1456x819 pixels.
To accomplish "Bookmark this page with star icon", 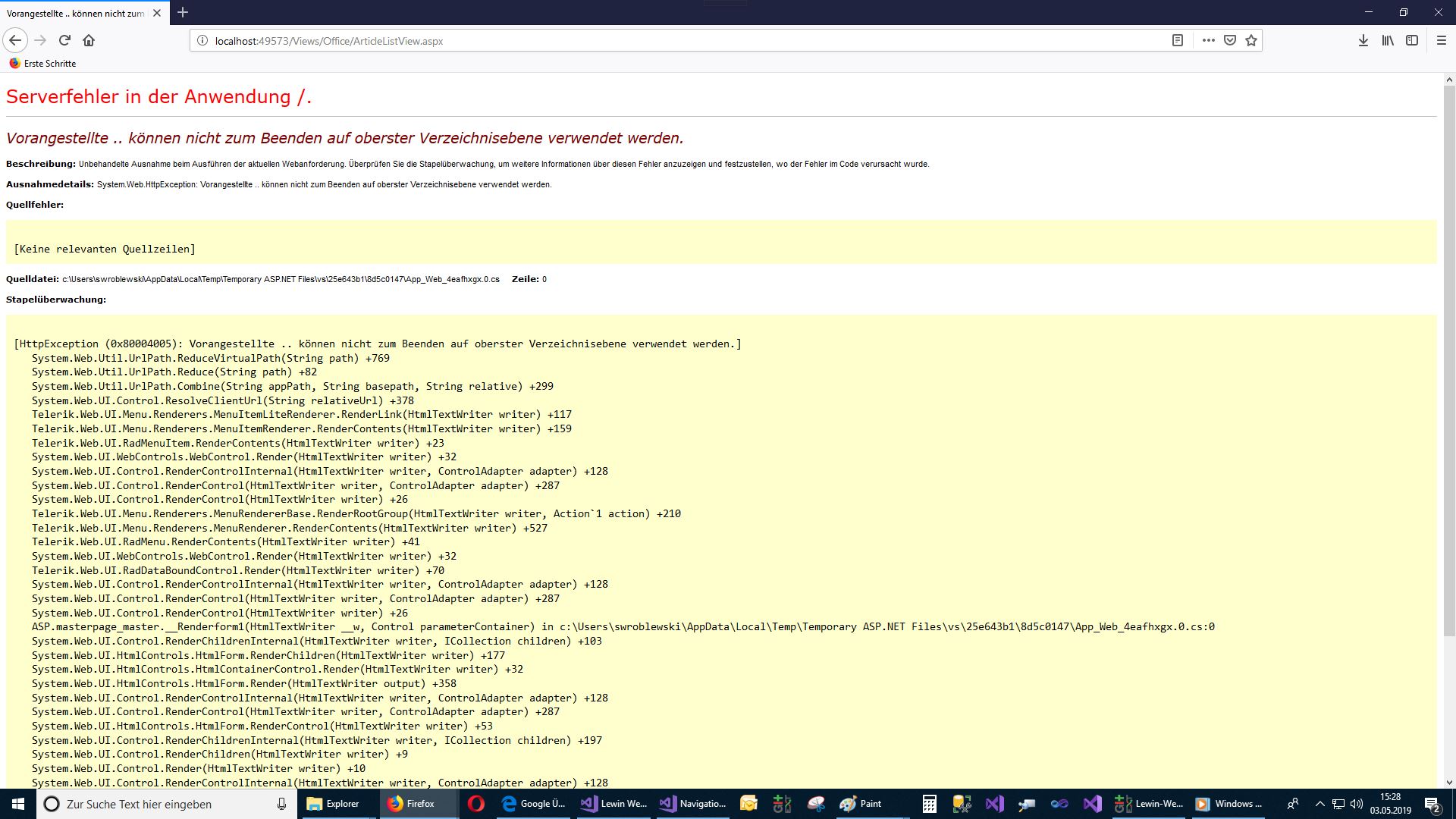I will coord(1251,40).
